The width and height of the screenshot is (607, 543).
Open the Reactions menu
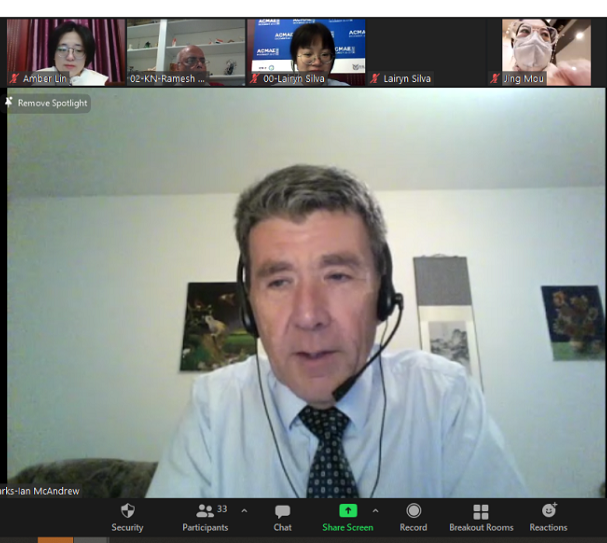click(x=548, y=511)
